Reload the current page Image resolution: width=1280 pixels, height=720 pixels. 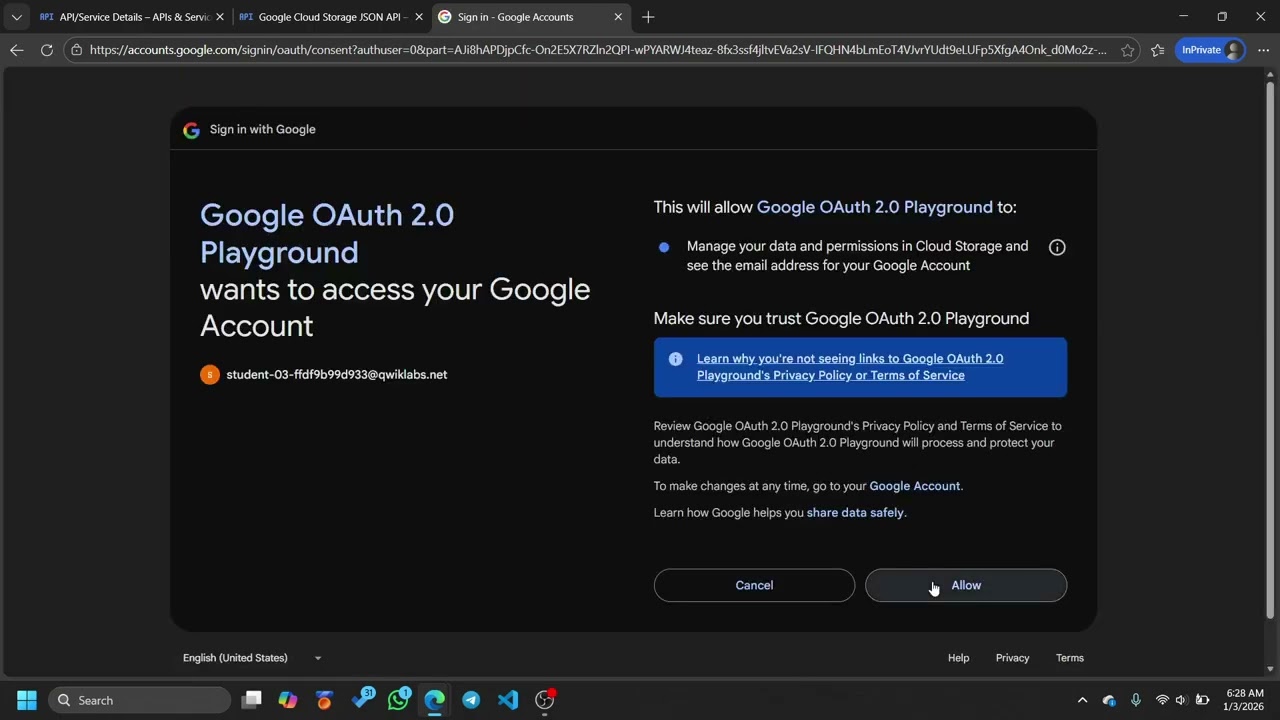click(47, 50)
